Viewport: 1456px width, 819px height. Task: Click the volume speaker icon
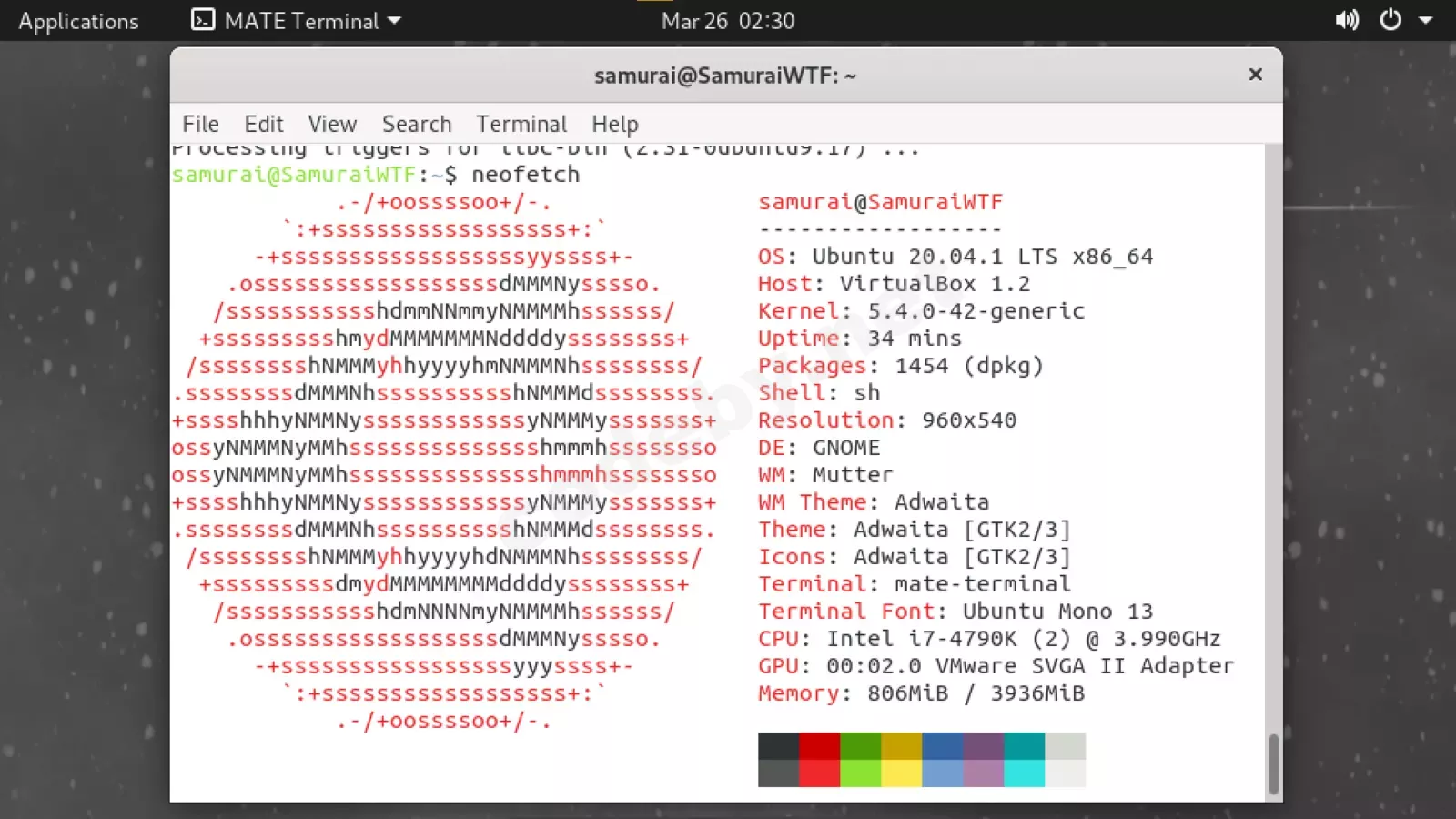point(1346,20)
